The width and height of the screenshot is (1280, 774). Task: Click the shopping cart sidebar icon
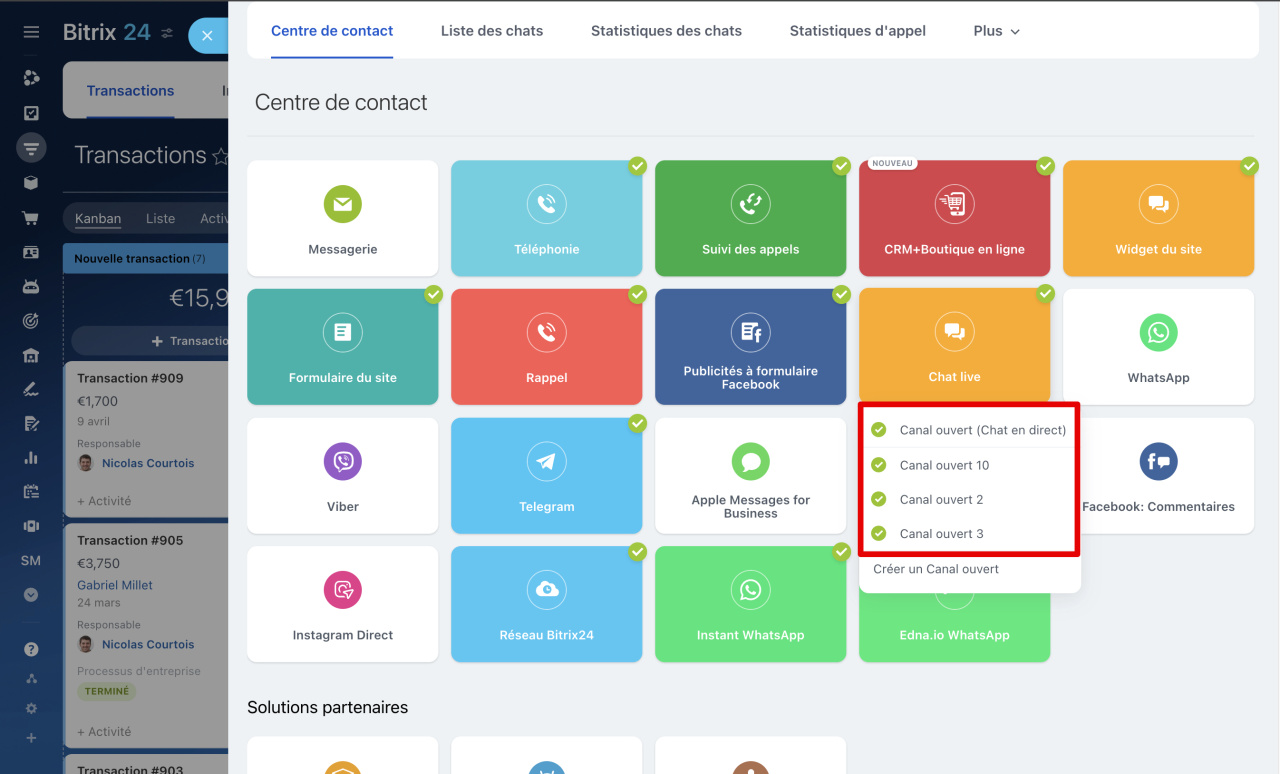[31, 218]
